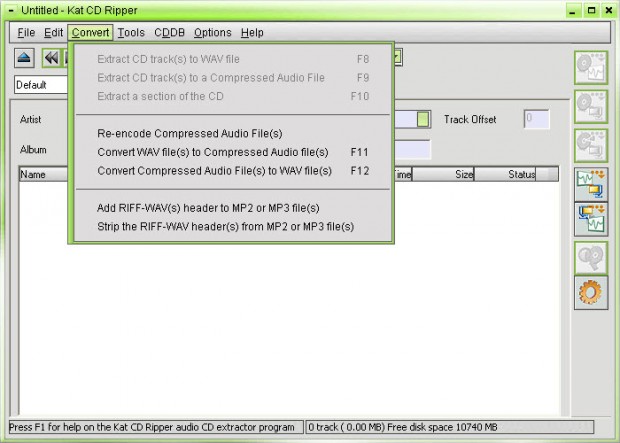The width and height of the screenshot is (620, 443).
Task: Click the green square button beside artist field
Action: [423, 119]
